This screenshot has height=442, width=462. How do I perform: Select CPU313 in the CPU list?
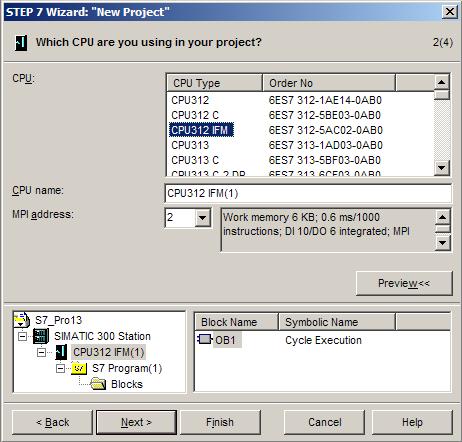[x=190, y=145]
